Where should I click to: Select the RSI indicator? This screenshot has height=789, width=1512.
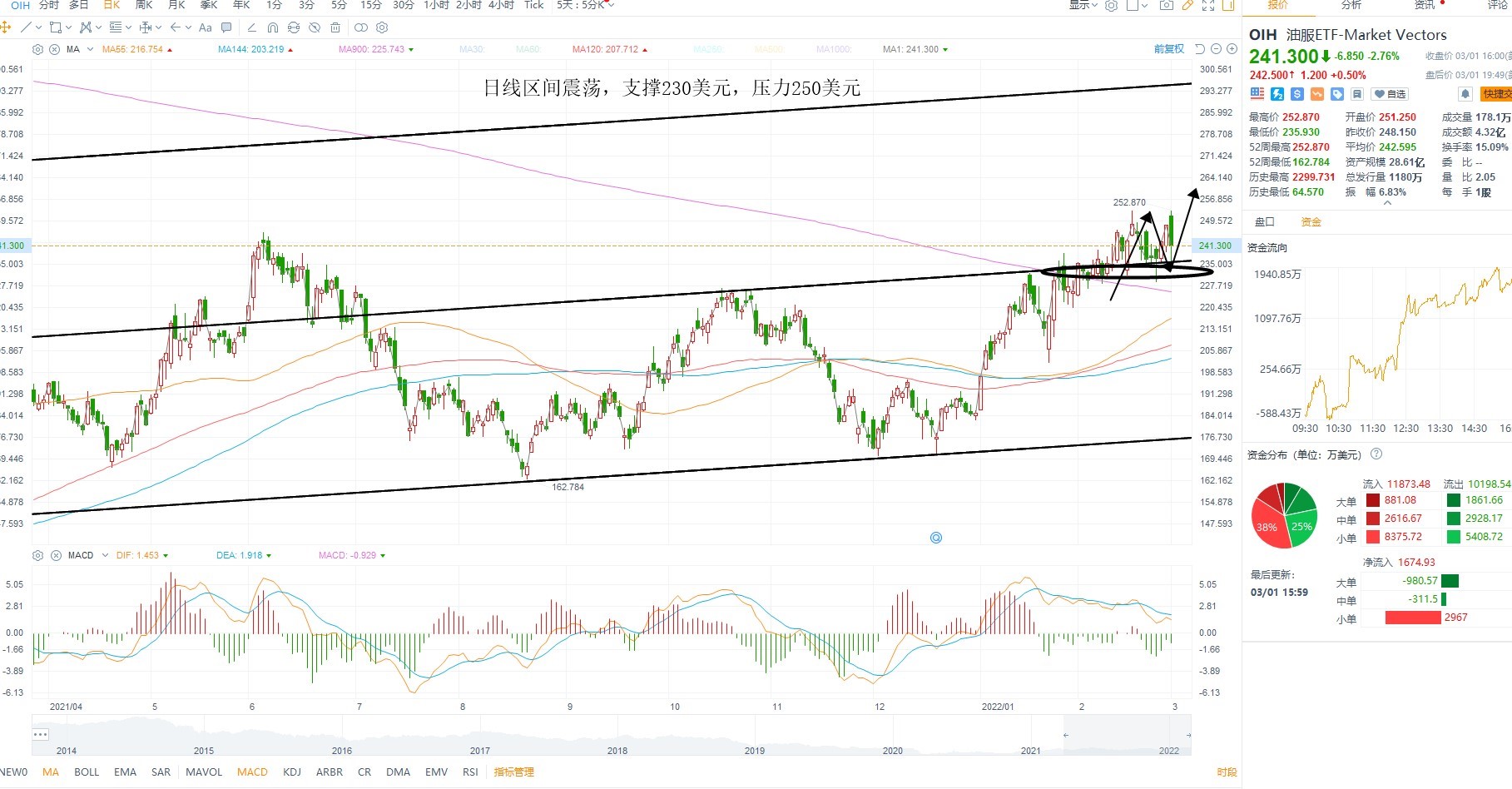click(x=470, y=772)
